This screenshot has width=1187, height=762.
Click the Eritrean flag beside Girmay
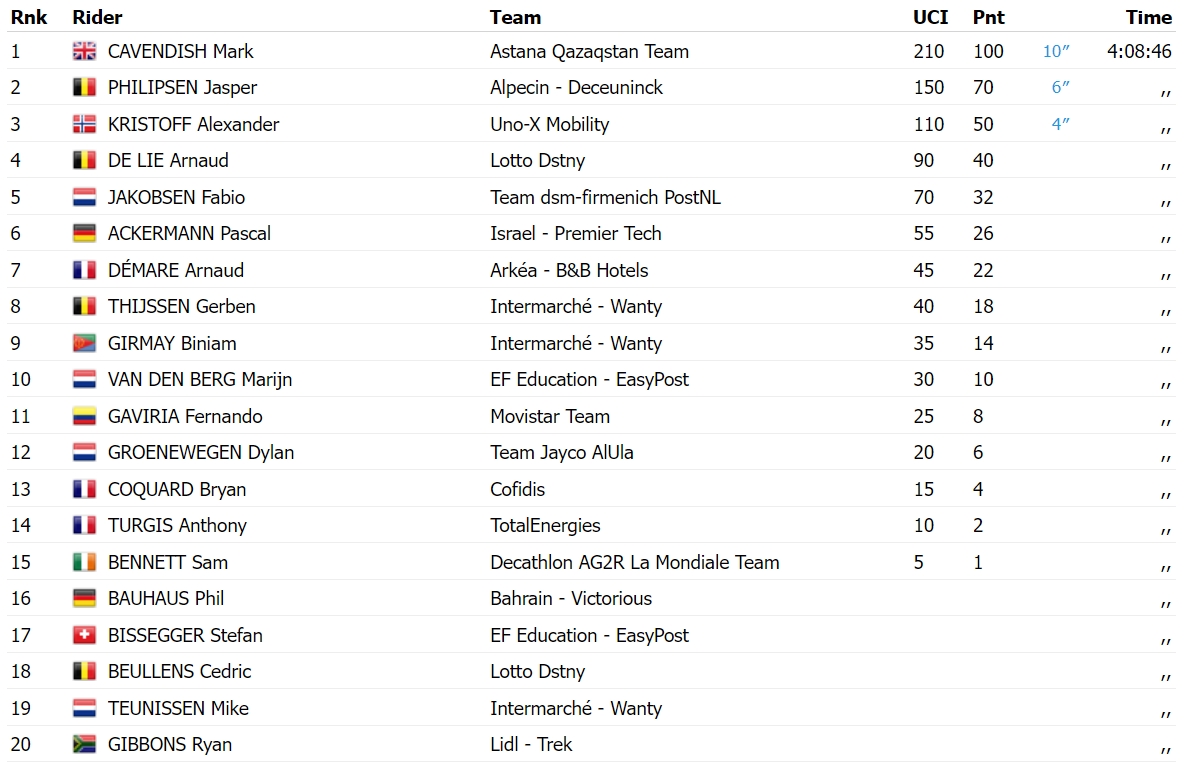click(84, 343)
